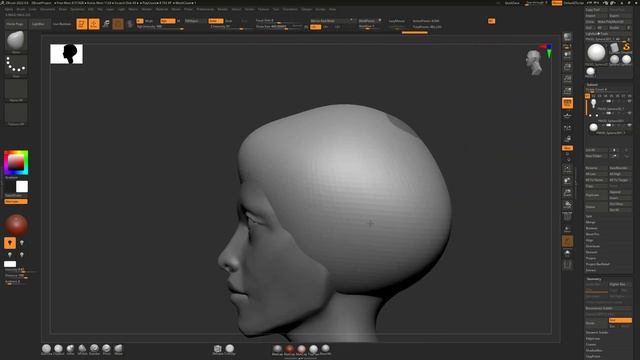Select the red MatCap in bottom shelf
The height and width of the screenshot is (360, 640).
(x=289, y=349)
